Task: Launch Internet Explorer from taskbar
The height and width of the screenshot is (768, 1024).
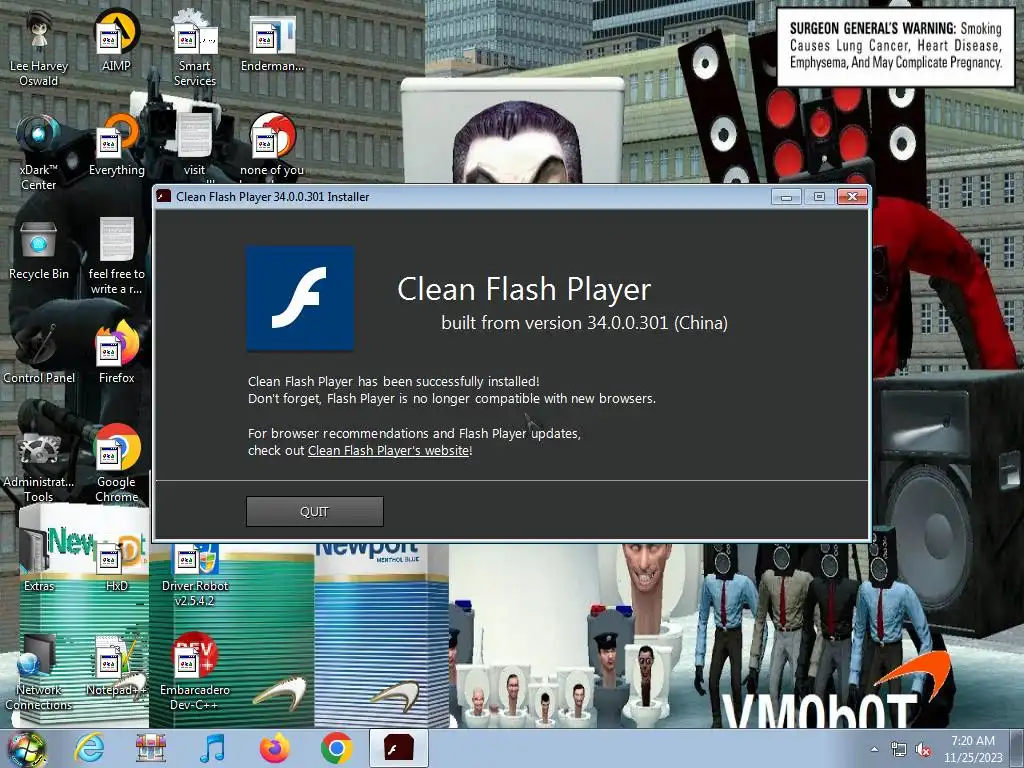Action: 89,748
